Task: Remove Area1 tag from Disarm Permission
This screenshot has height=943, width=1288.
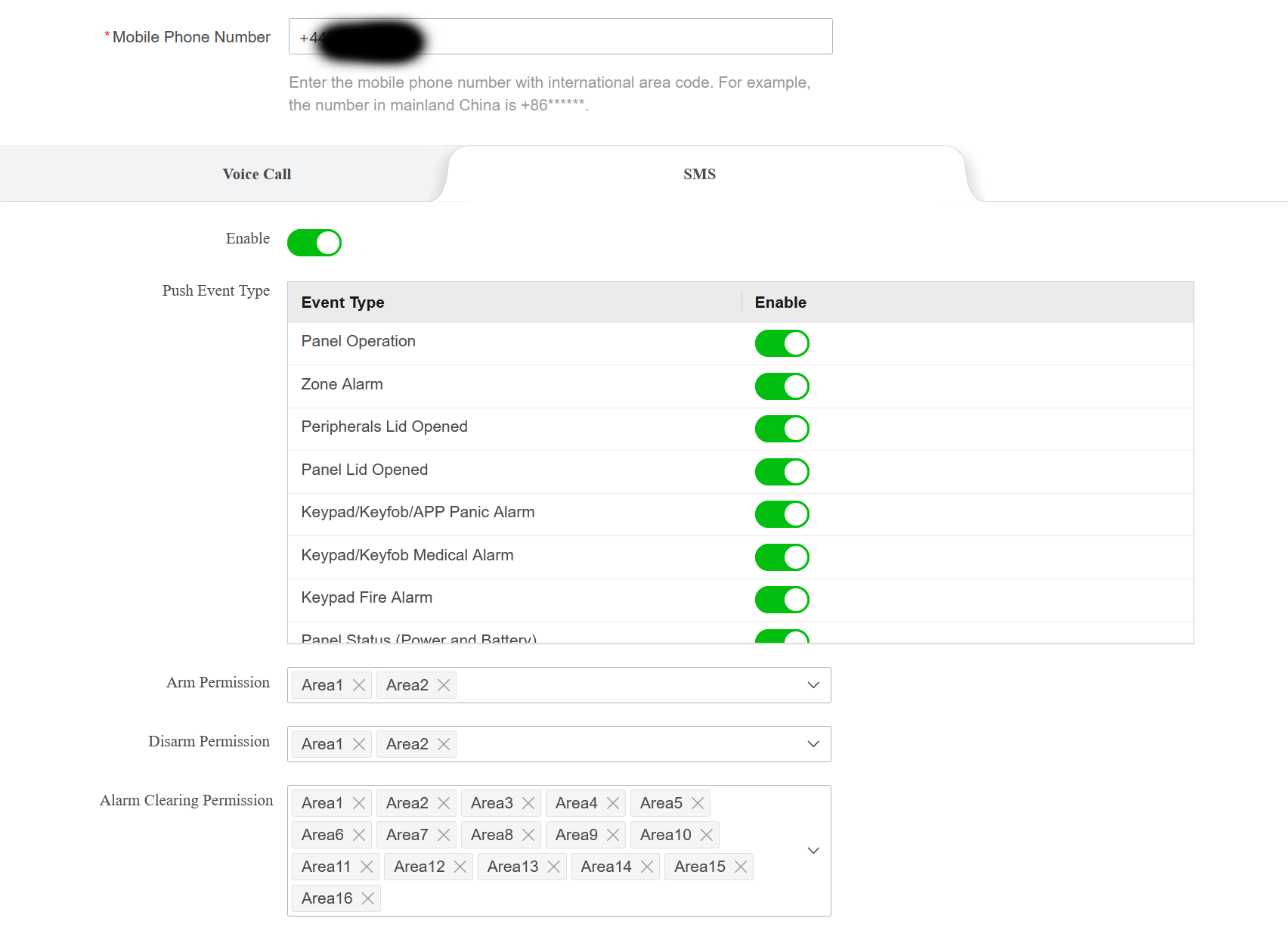Action: [x=359, y=744]
